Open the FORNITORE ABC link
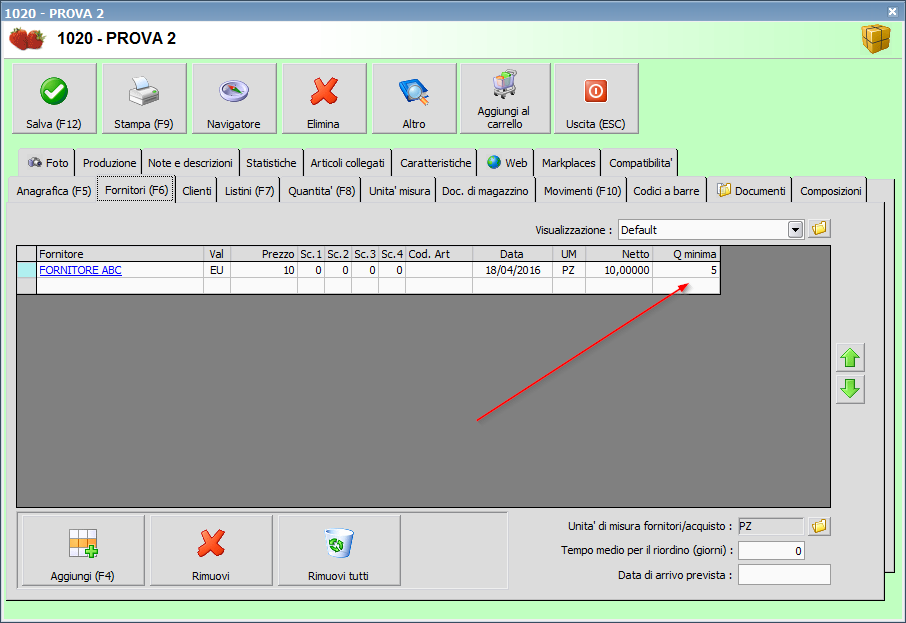 (80, 270)
